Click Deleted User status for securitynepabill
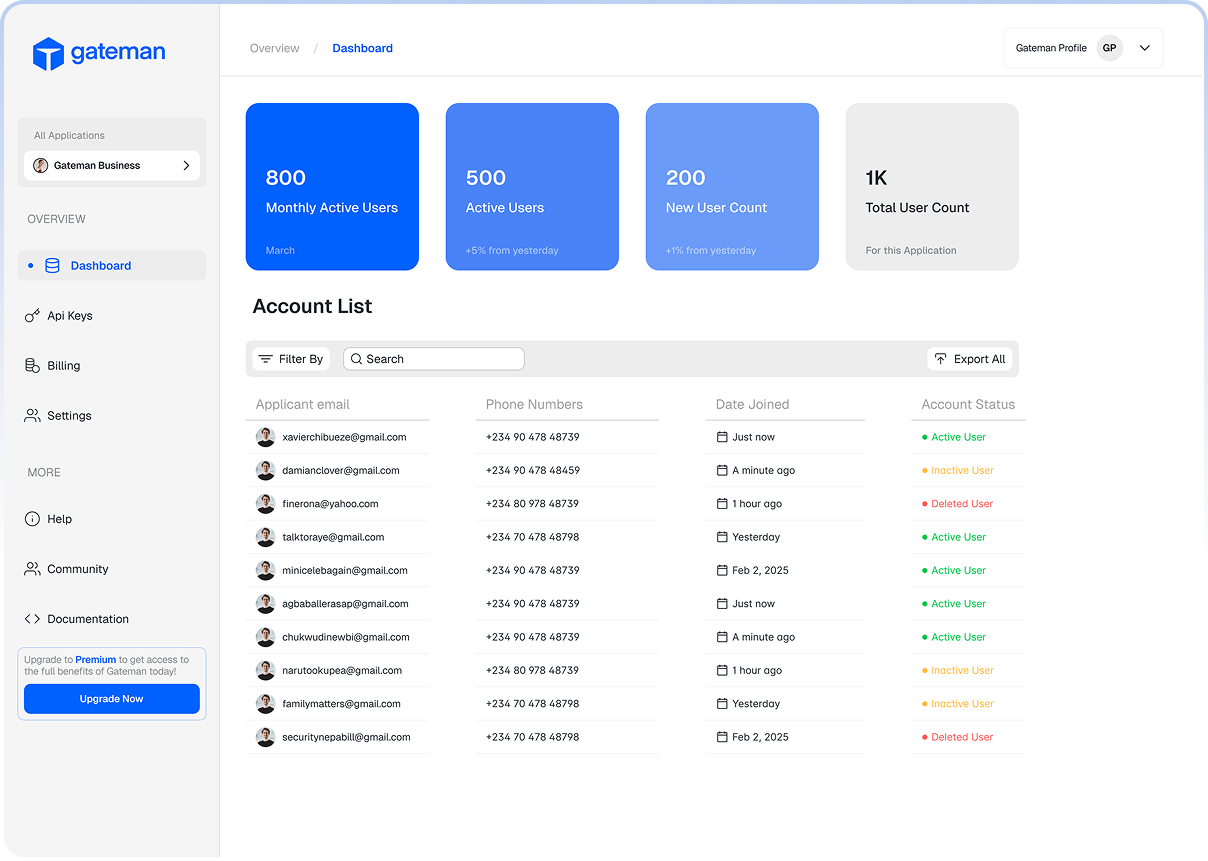Image resolution: width=1208 pixels, height=861 pixels. pos(962,737)
